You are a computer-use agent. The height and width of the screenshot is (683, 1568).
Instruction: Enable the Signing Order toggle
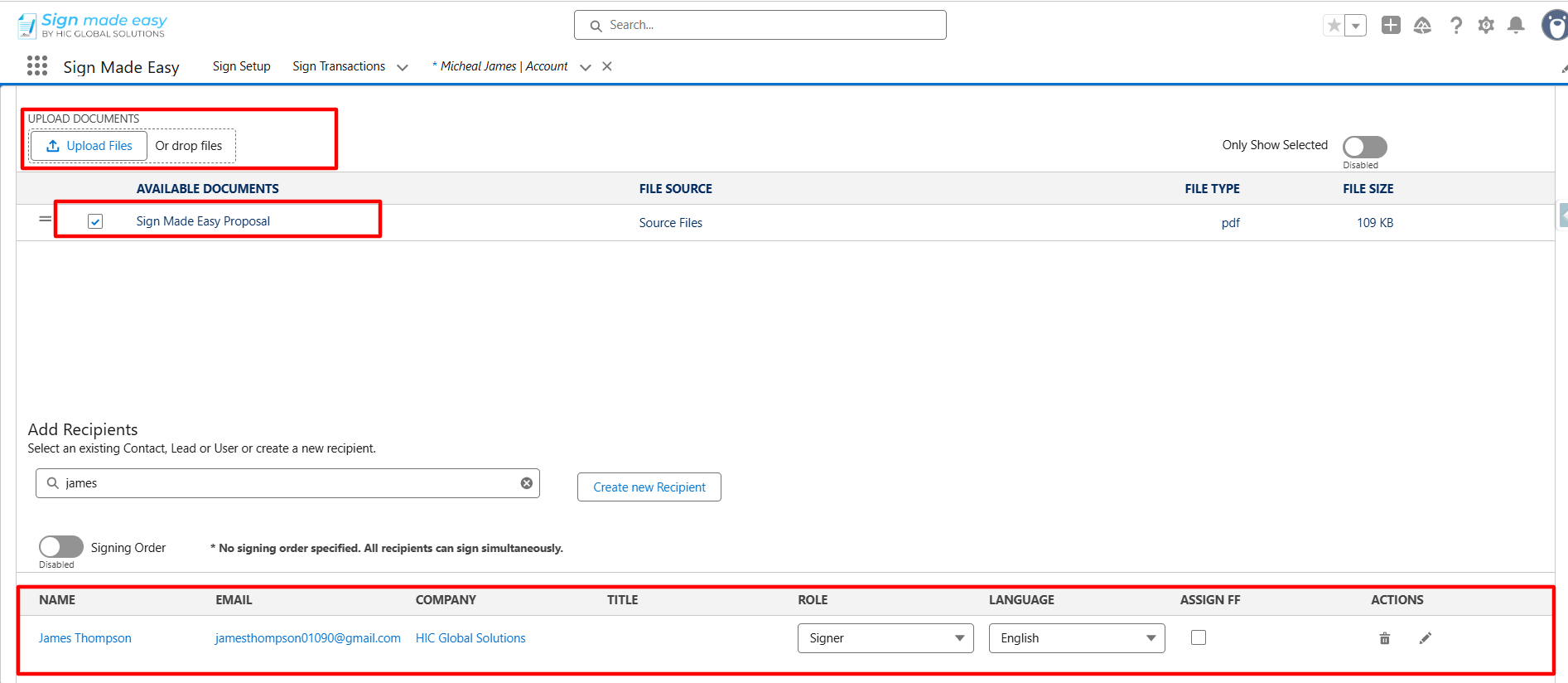[x=61, y=546]
